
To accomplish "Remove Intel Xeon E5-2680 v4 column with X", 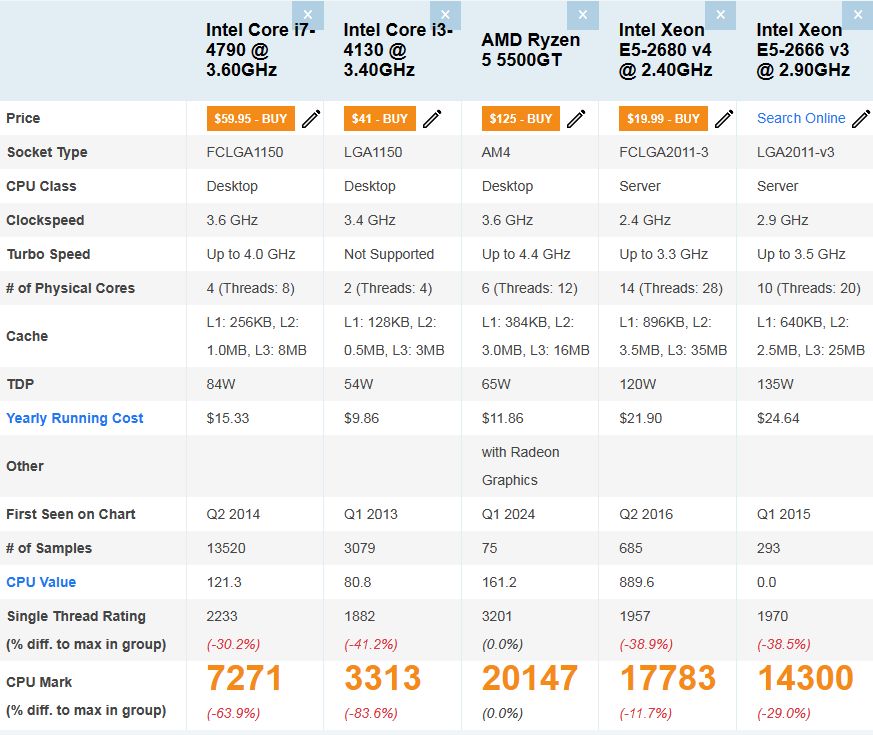I will pos(720,15).
